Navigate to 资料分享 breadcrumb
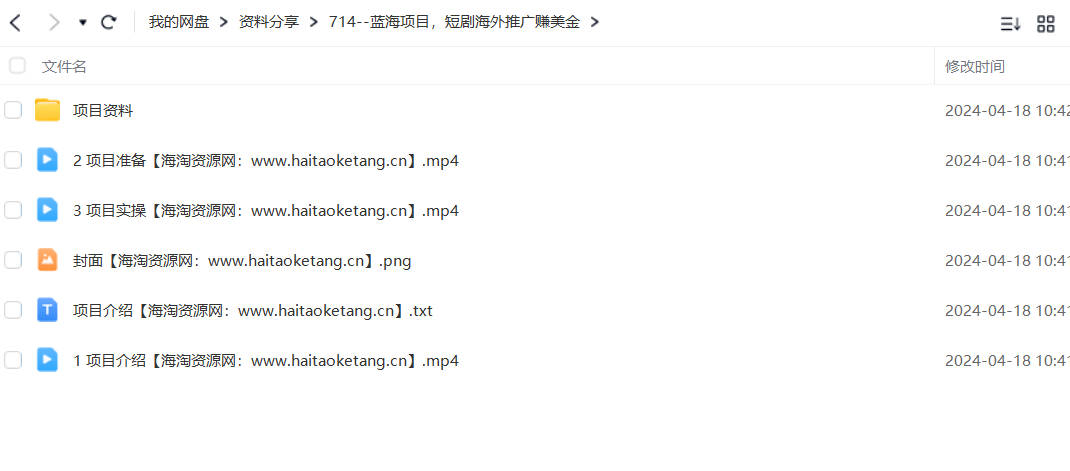The height and width of the screenshot is (471, 1070). click(x=269, y=22)
